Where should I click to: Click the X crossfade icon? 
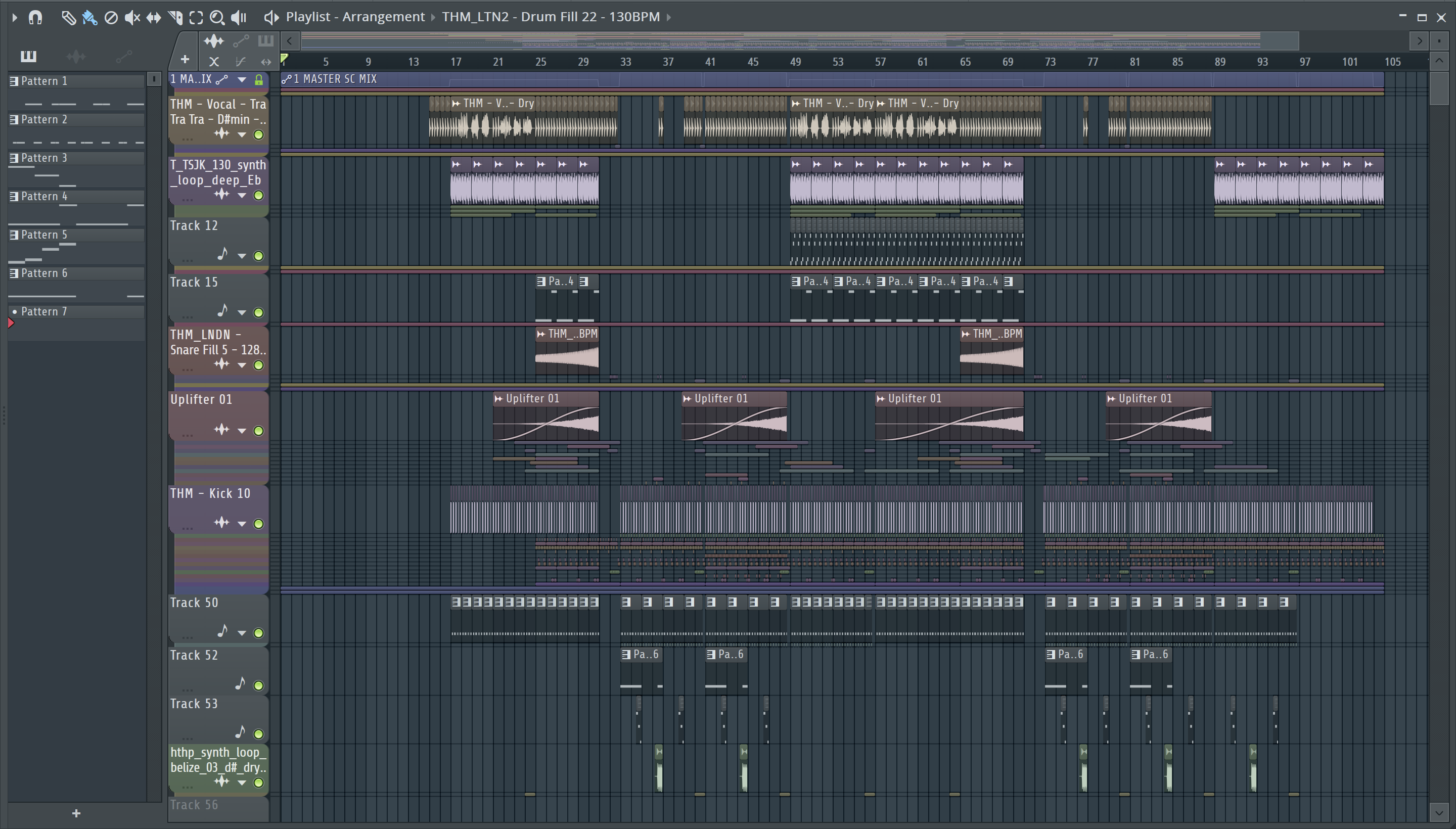(214, 62)
